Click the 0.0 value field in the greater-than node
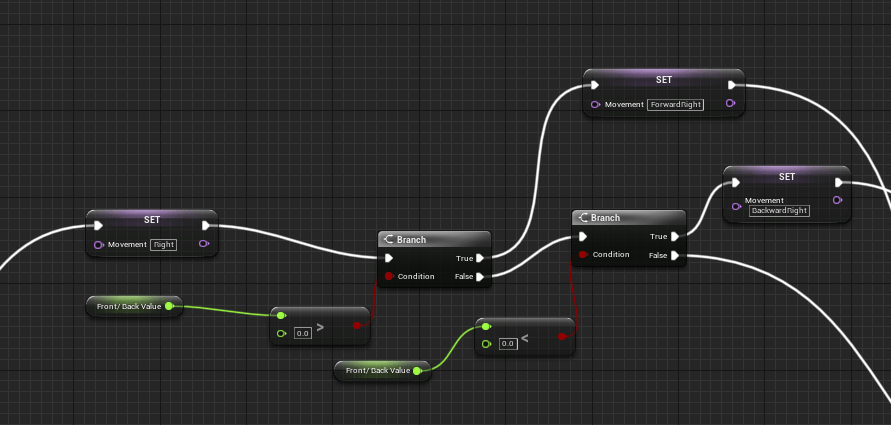The image size is (891, 425). point(302,333)
